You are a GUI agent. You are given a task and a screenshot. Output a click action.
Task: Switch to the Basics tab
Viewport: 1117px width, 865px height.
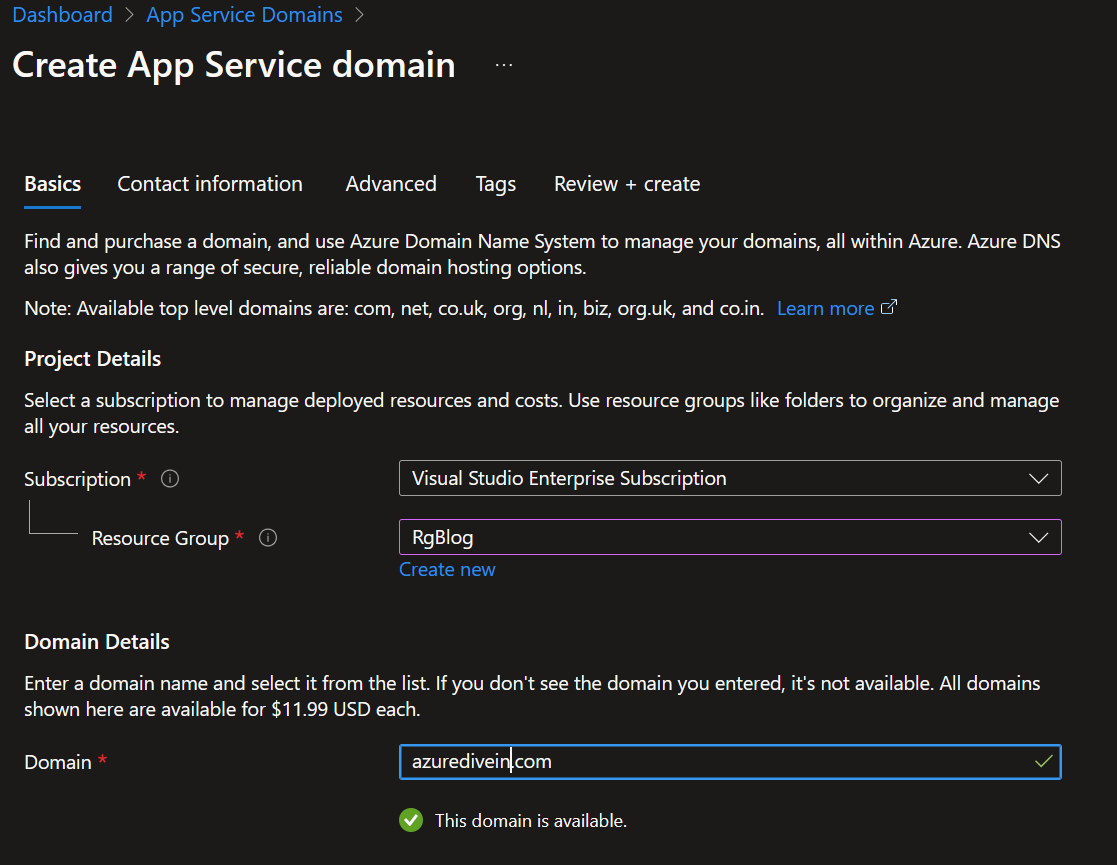(x=53, y=184)
